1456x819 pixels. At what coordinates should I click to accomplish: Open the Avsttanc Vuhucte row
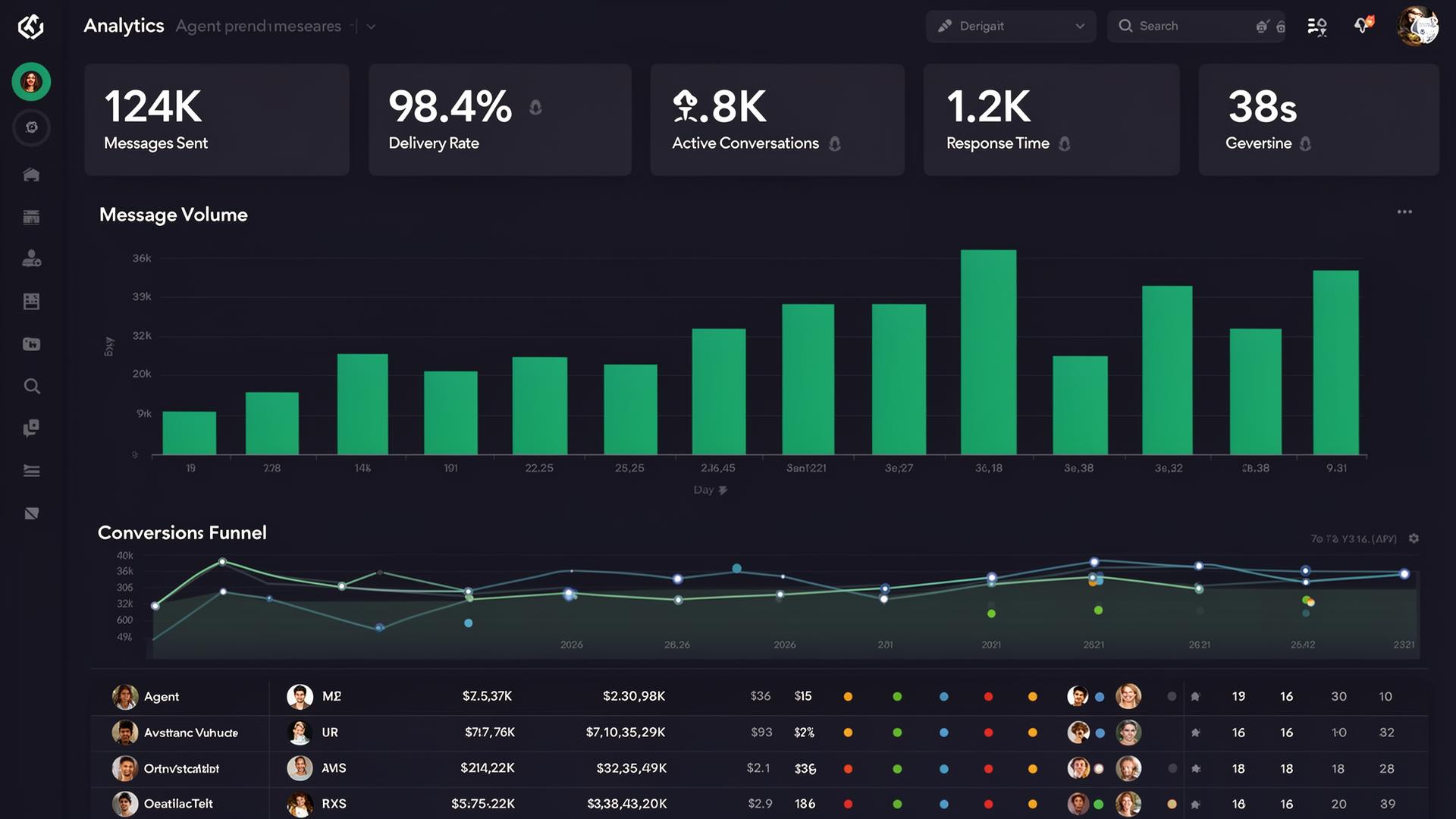pyautogui.click(x=759, y=733)
